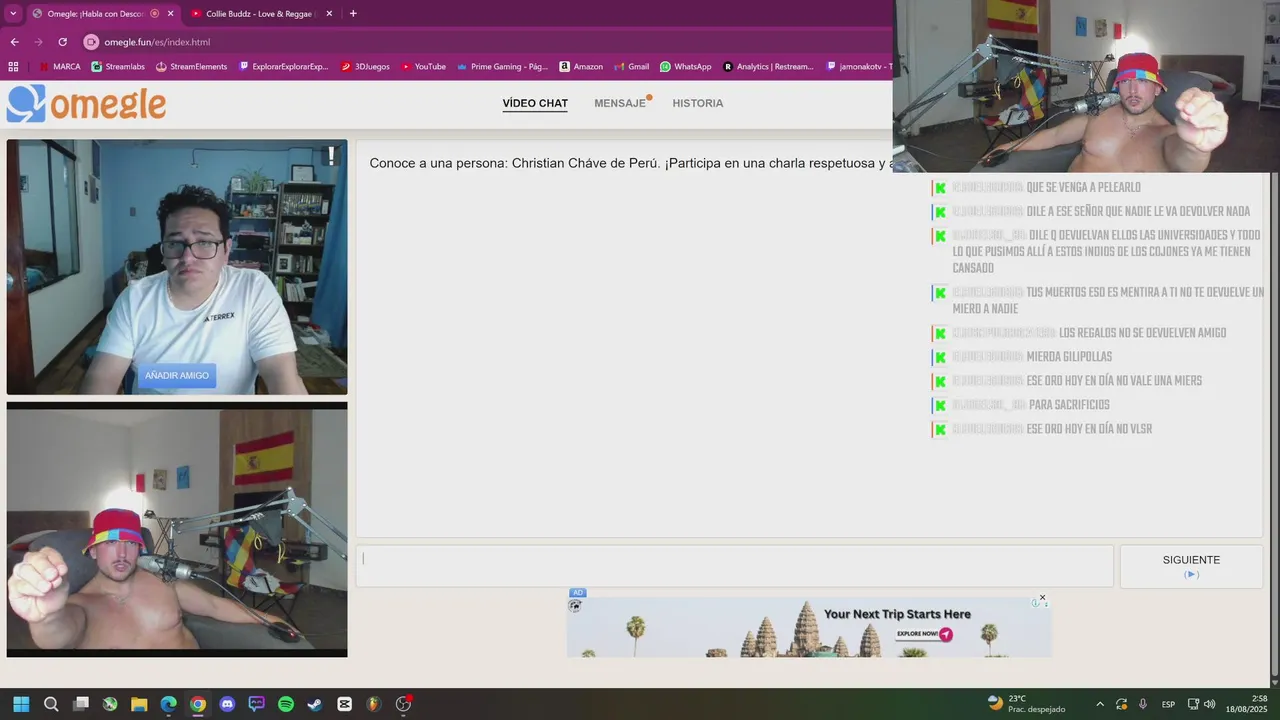This screenshot has height=720, width=1280.
Task: Click your own webcam preview video
Action: (177, 529)
